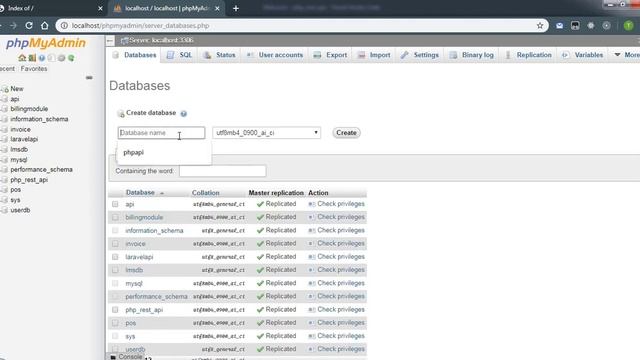The image size is (640, 360).
Task: Open the Replication tab
Action: coord(529,55)
